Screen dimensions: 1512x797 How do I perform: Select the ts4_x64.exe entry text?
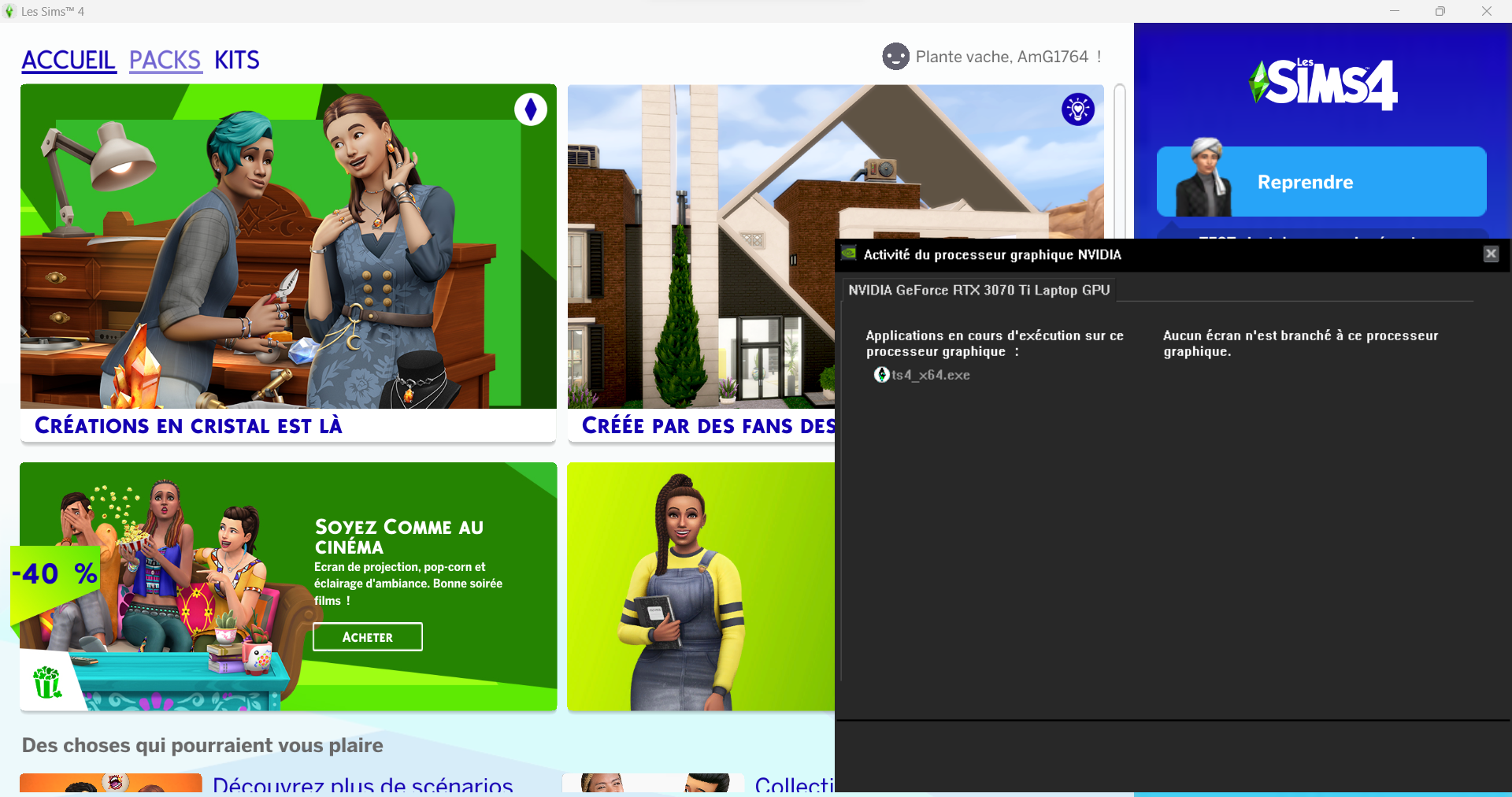pos(931,375)
